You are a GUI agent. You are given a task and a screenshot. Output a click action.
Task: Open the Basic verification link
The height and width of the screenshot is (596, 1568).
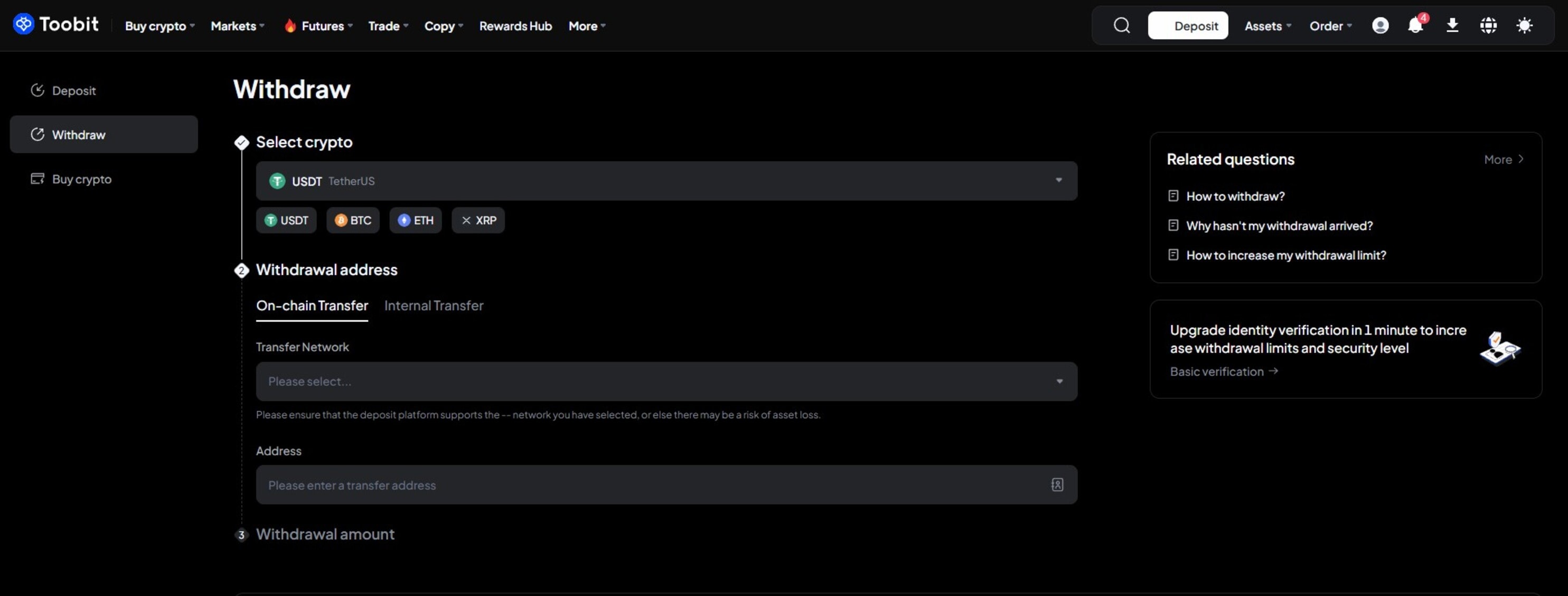coord(1224,371)
